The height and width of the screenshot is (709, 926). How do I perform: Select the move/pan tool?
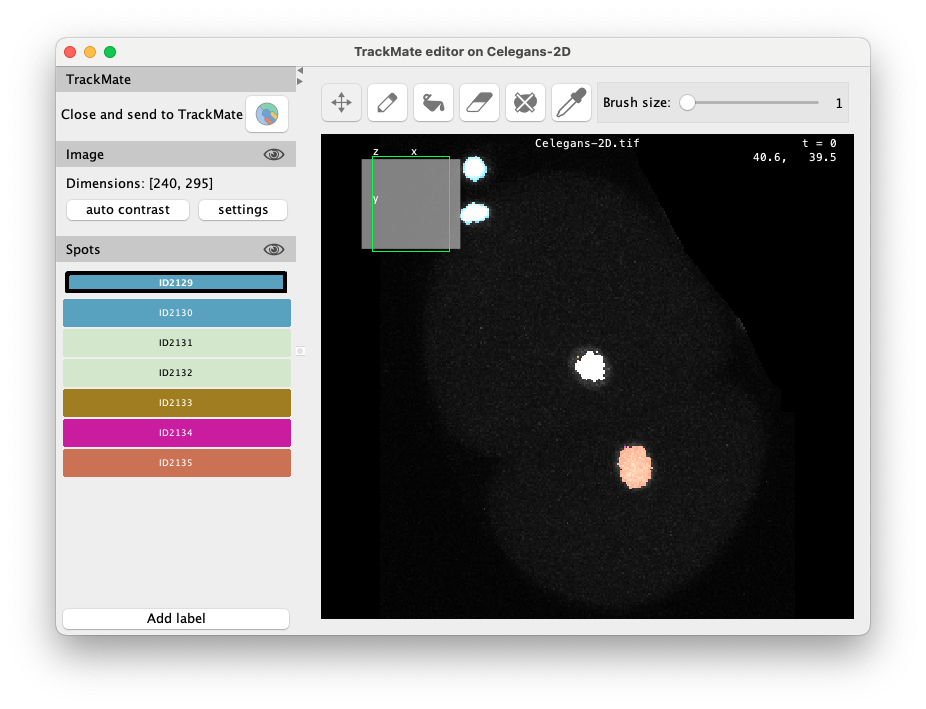(x=341, y=103)
